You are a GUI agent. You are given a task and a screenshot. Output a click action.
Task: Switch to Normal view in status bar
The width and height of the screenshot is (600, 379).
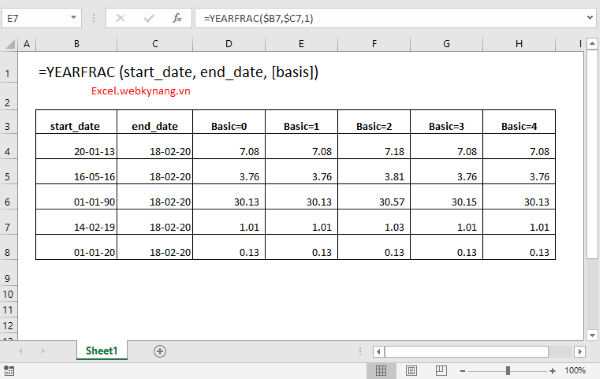381,370
